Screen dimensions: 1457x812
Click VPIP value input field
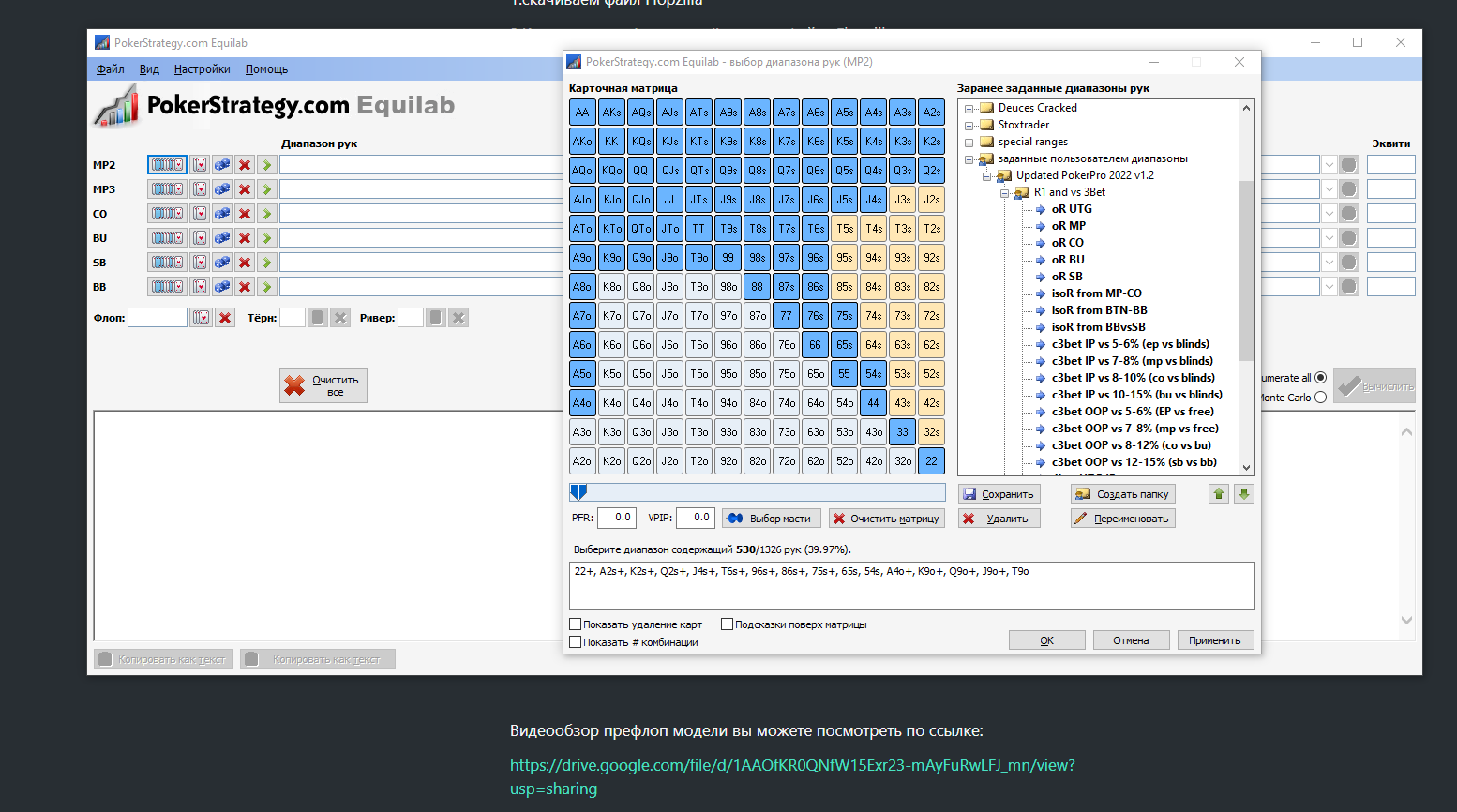[696, 518]
